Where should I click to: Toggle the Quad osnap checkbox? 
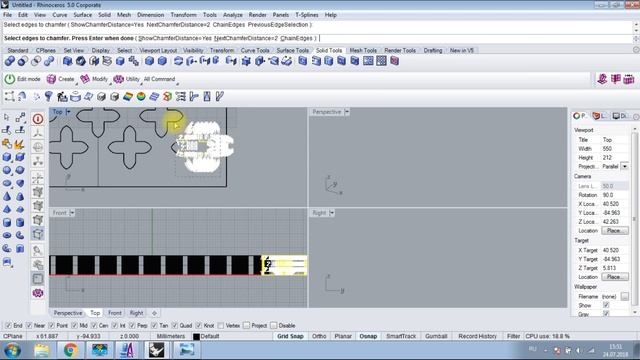(175, 326)
